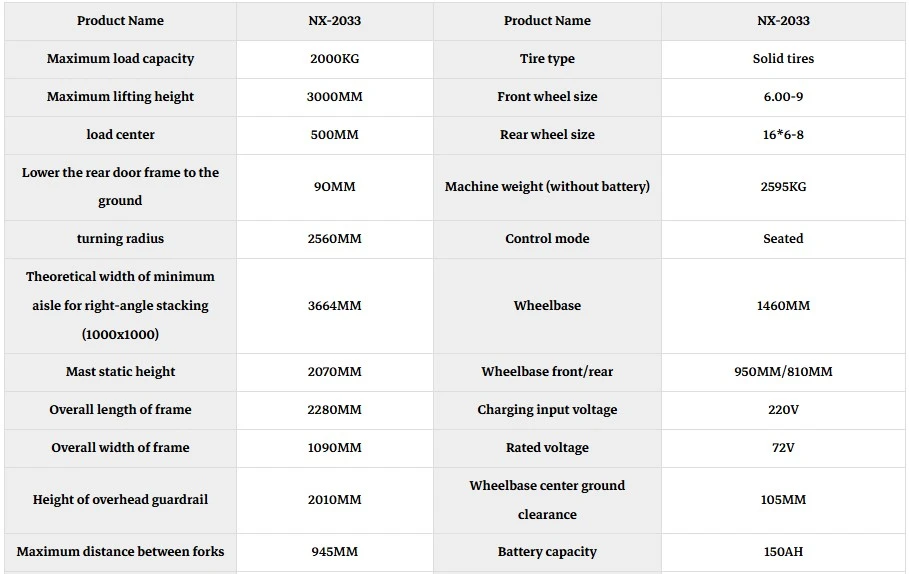Select the 16*6-8 rear wheel value

click(783, 135)
